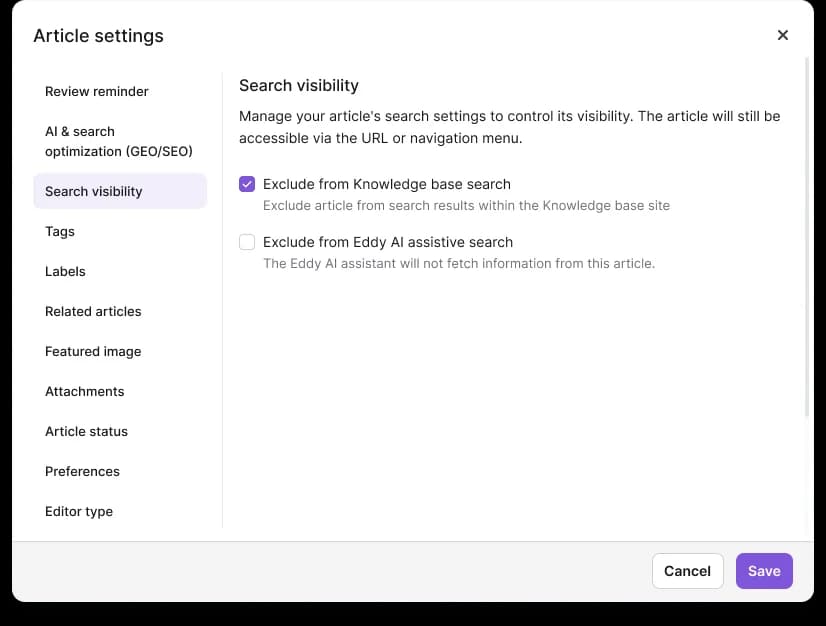Open the Featured image section
This screenshot has width=826, height=626.
(120, 351)
